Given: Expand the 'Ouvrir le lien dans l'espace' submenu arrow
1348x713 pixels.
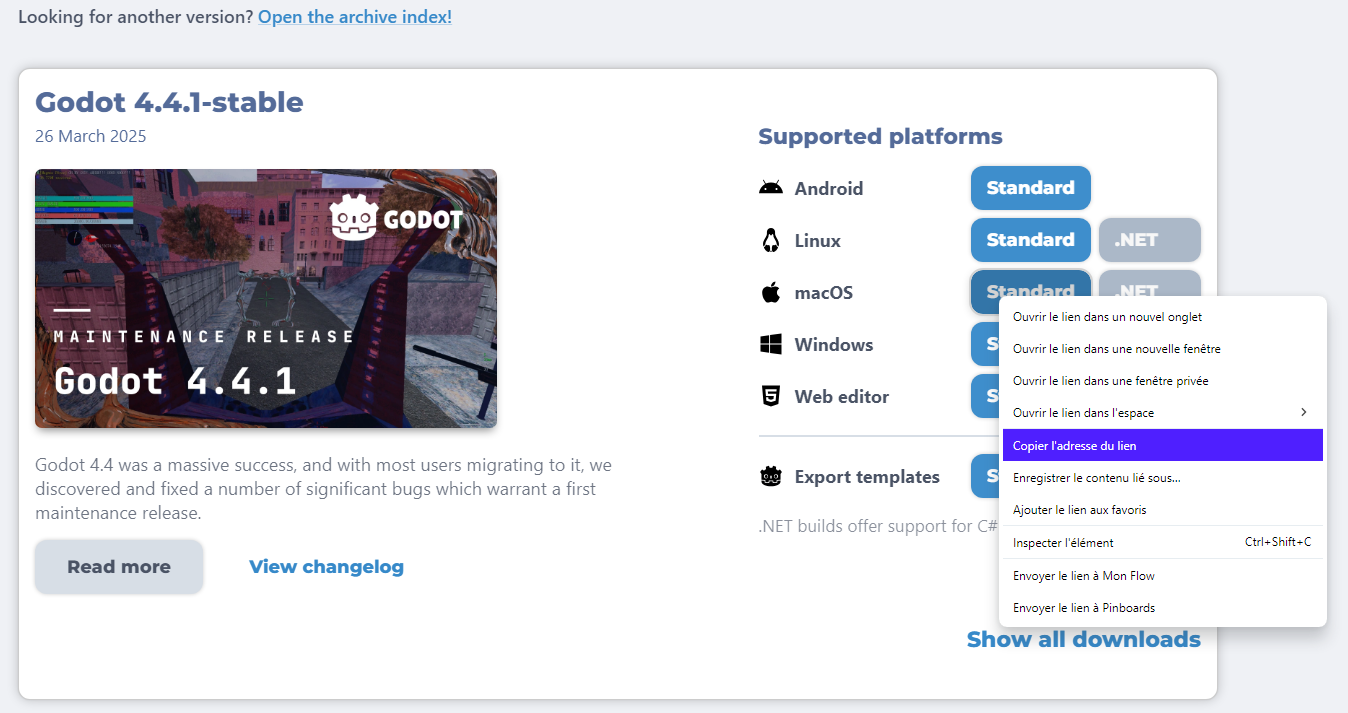Looking at the screenshot, I should pyautogui.click(x=1303, y=412).
